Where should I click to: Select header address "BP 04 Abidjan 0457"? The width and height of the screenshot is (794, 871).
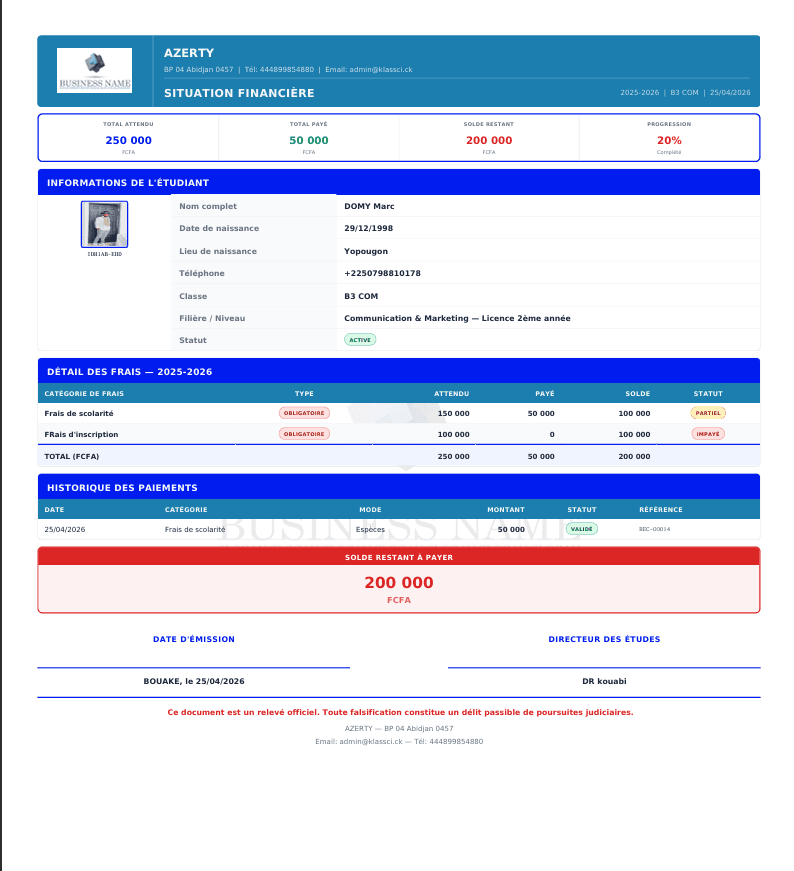click(x=198, y=69)
